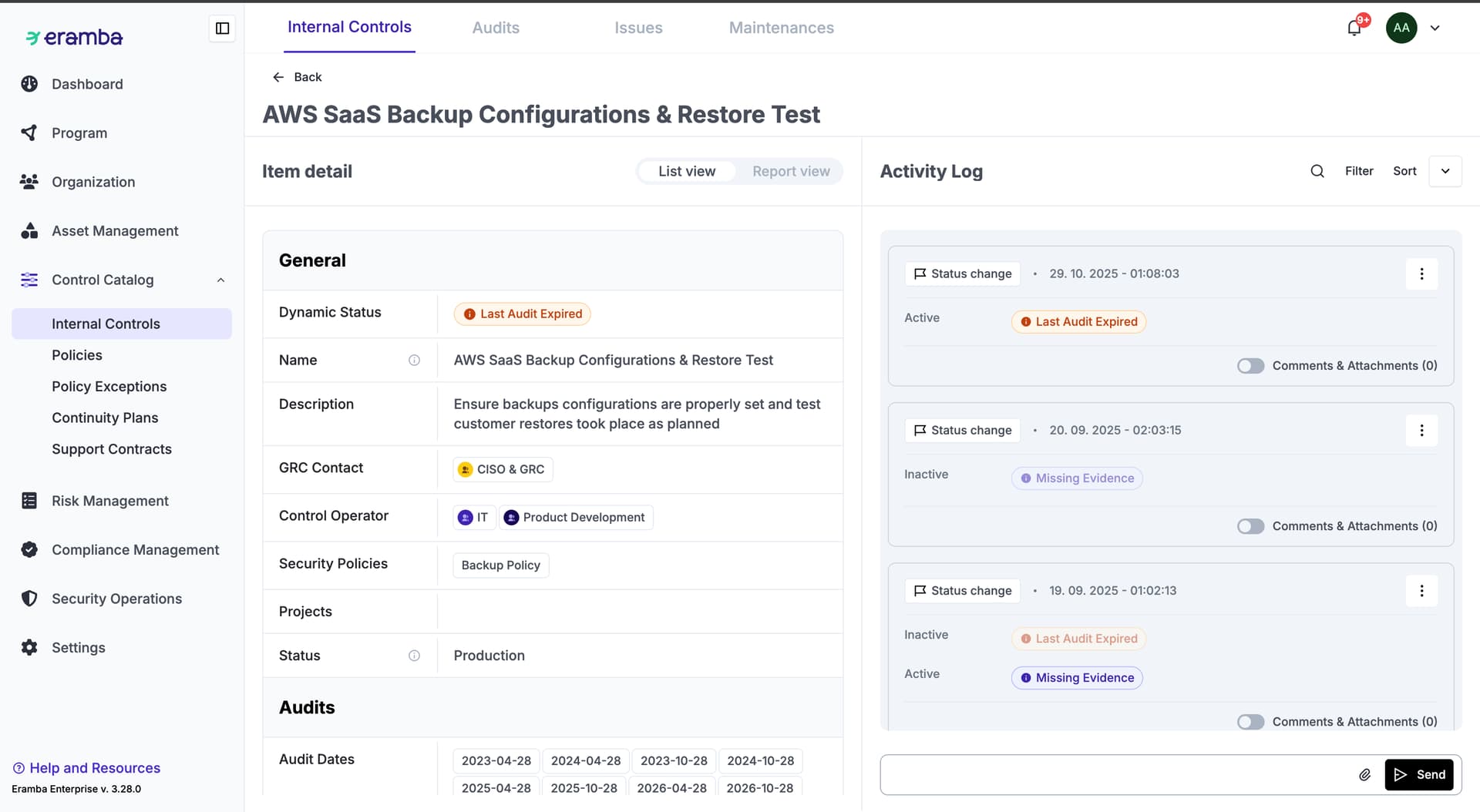The image size is (1480, 812).
Task: Collapse the Control Catalog sidebar section
Action: click(x=220, y=280)
